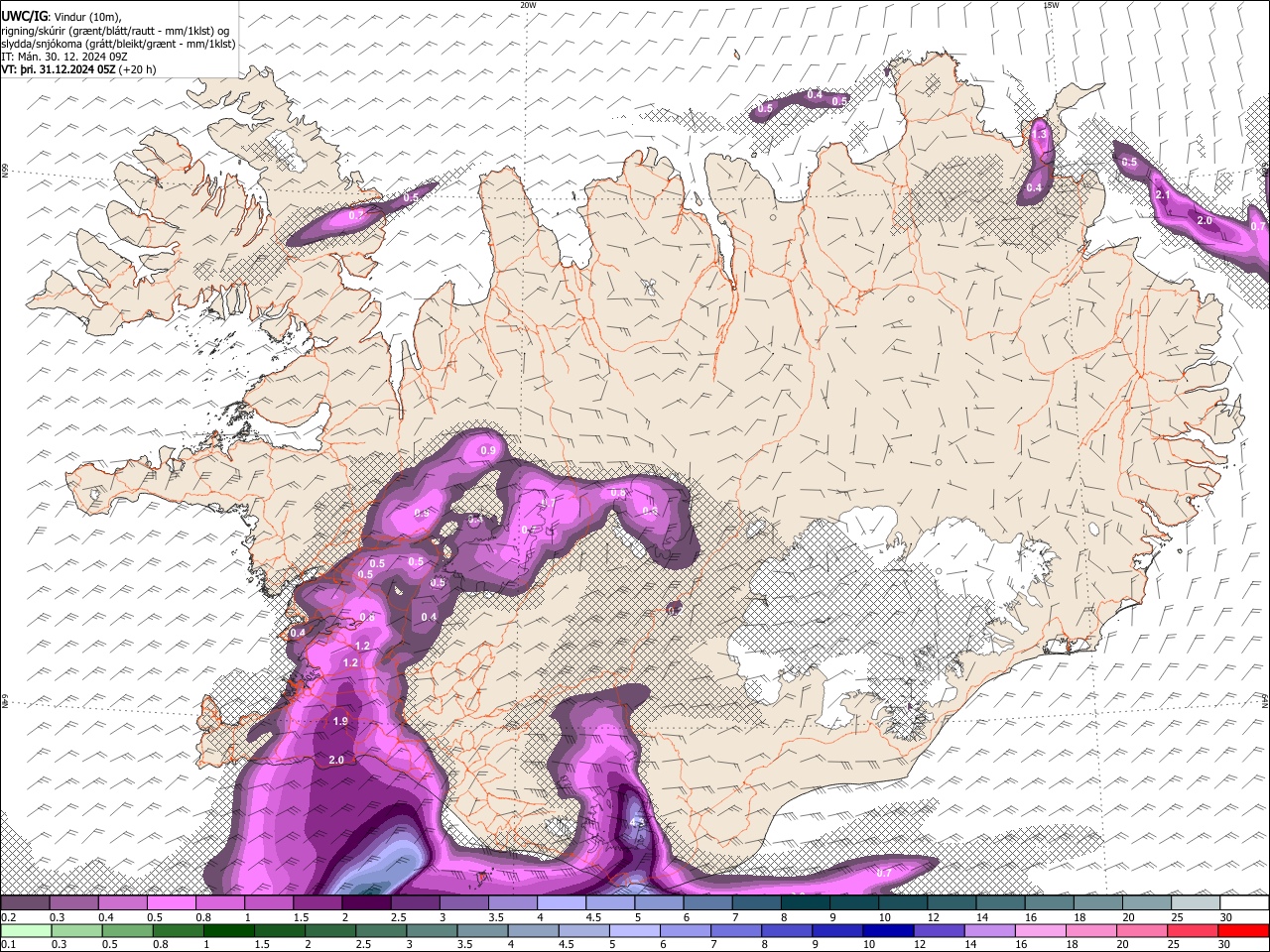This screenshot has height=952, width=1270.
Task: Click the 1.9 precipitation value on the southwest coast
Action: [340, 721]
